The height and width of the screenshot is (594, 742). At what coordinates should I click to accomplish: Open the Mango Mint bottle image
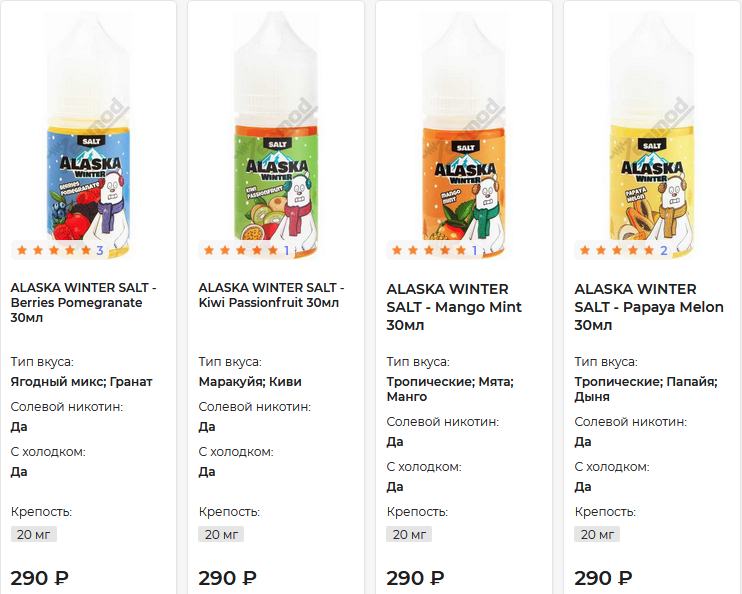click(464, 135)
